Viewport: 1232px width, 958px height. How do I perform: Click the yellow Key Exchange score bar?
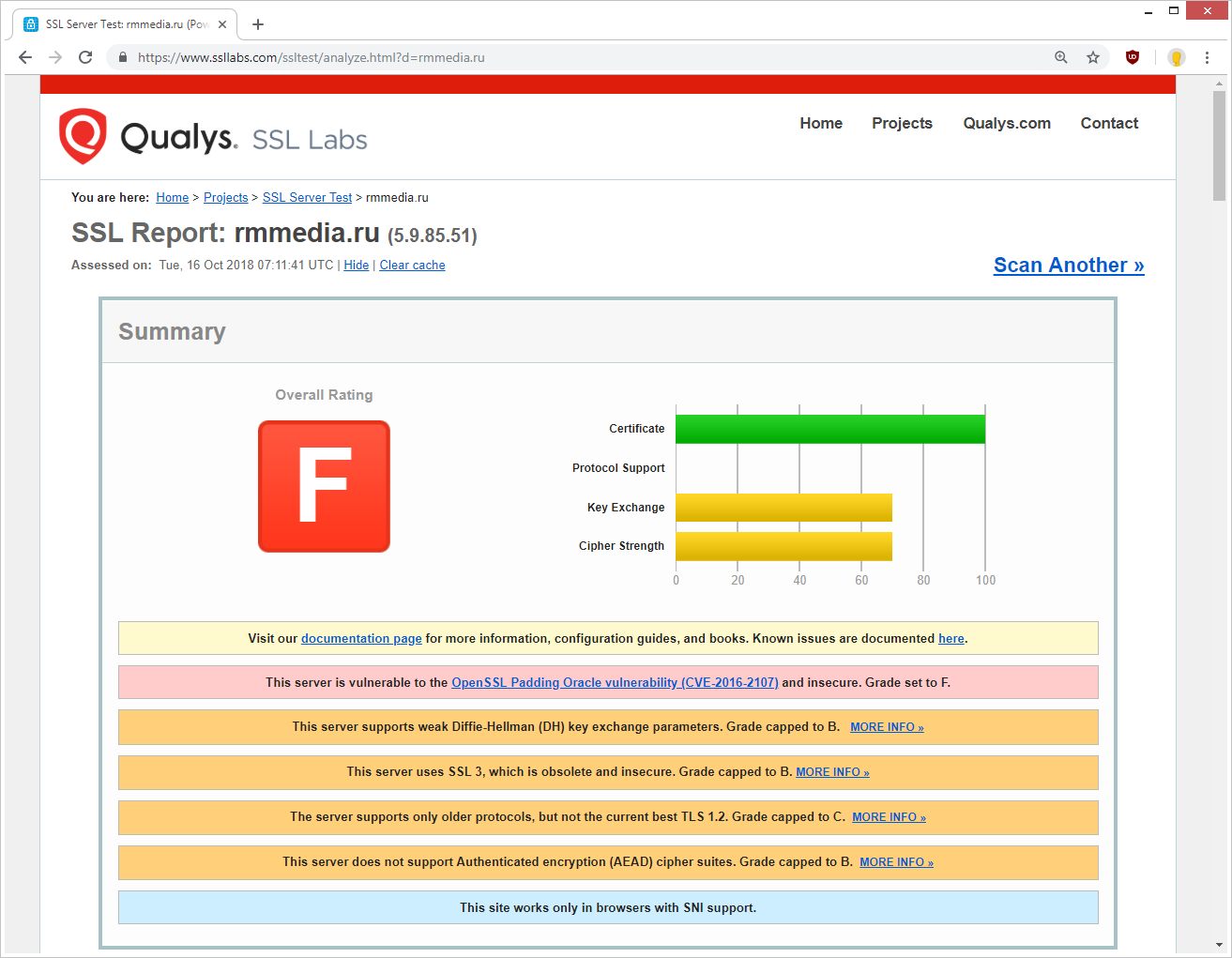point(783,508)
